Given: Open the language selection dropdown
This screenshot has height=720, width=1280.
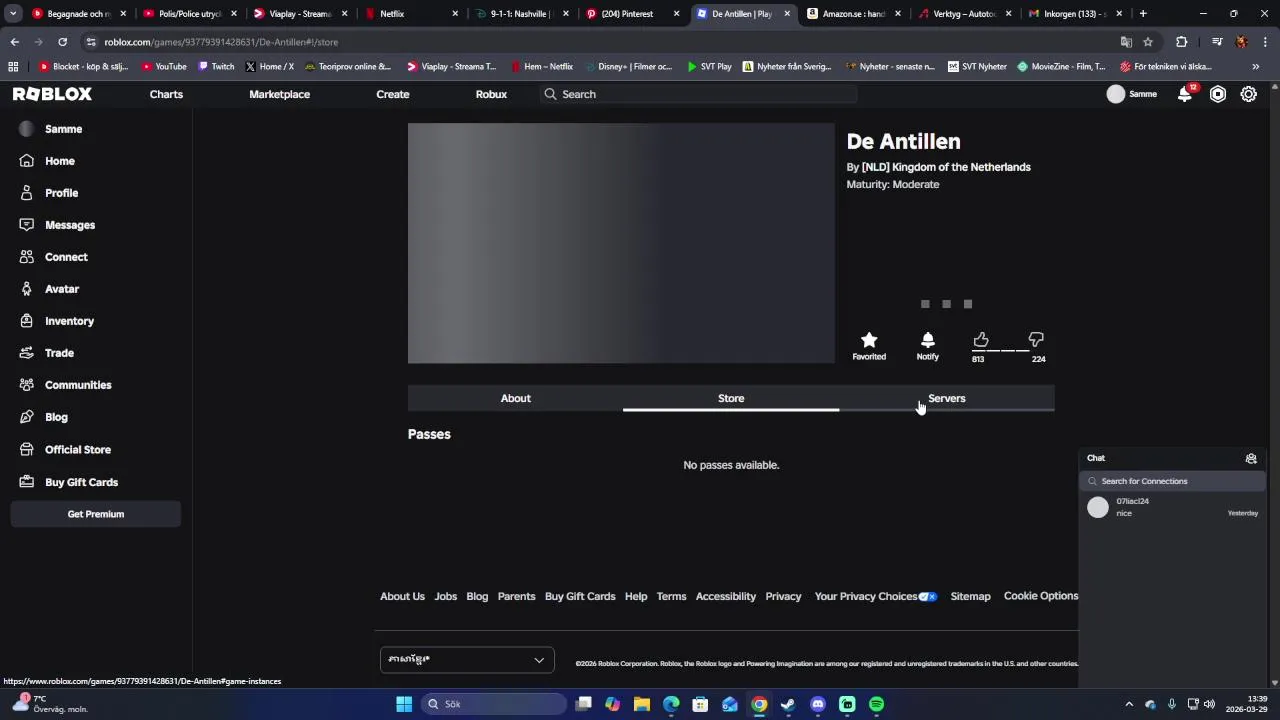Looking at the screenshot, I should [467, 659].
